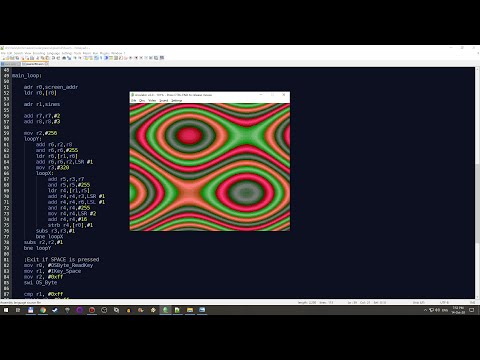Click the Undo icon in Notepad++ toolbar

53,58
